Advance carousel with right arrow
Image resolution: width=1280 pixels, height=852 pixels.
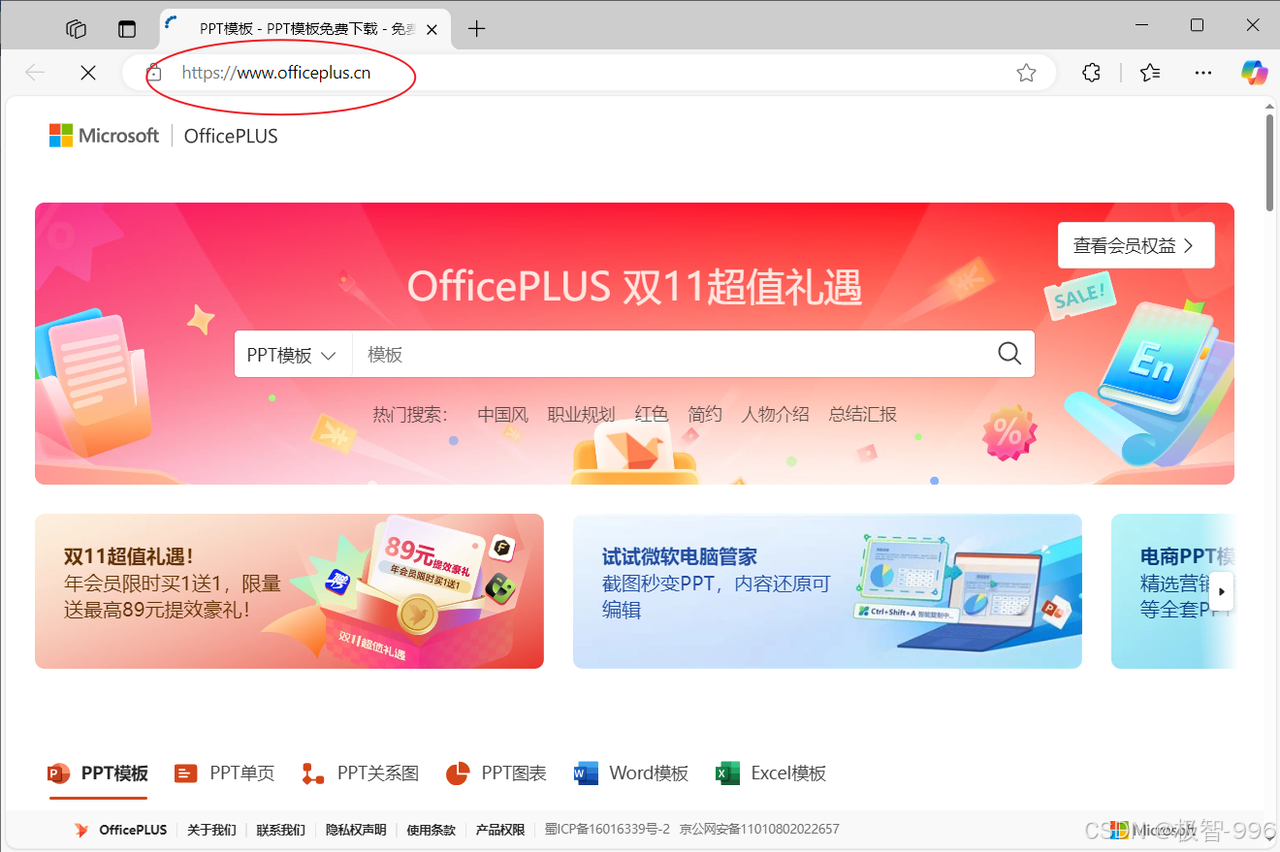1221,591
